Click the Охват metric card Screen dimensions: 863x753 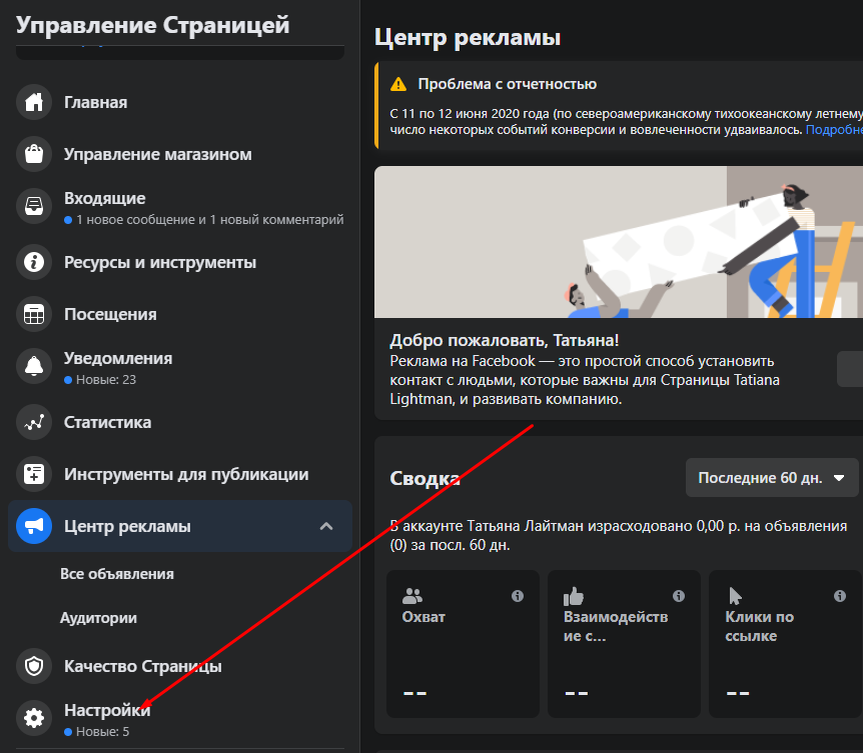463,644
